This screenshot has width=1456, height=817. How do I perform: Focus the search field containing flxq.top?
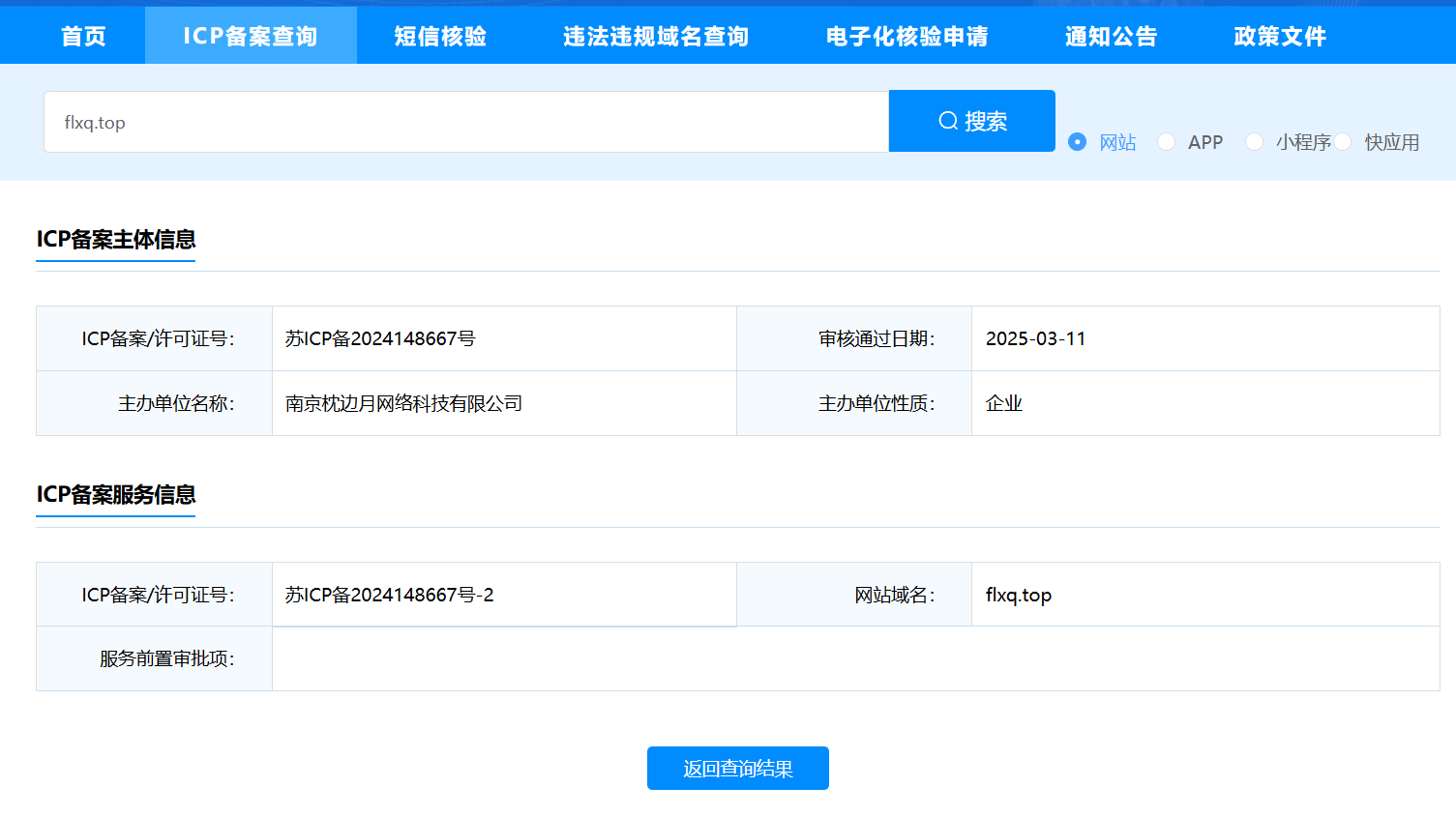[x=466, y=122]
